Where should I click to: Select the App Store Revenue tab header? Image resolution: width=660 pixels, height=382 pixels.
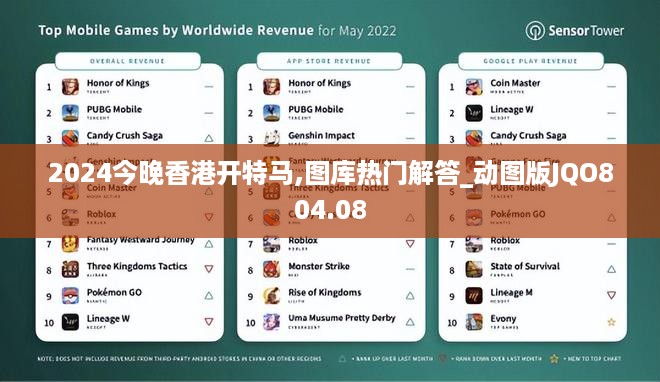point(329,61)
